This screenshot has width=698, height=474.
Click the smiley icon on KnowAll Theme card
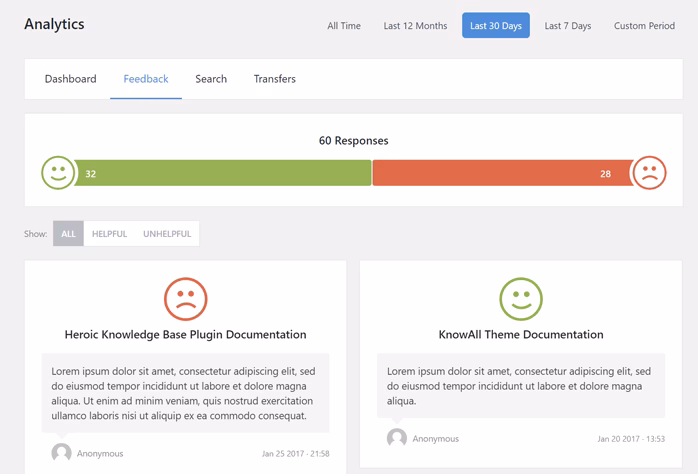pyautogui.click(x=521, y=299)
